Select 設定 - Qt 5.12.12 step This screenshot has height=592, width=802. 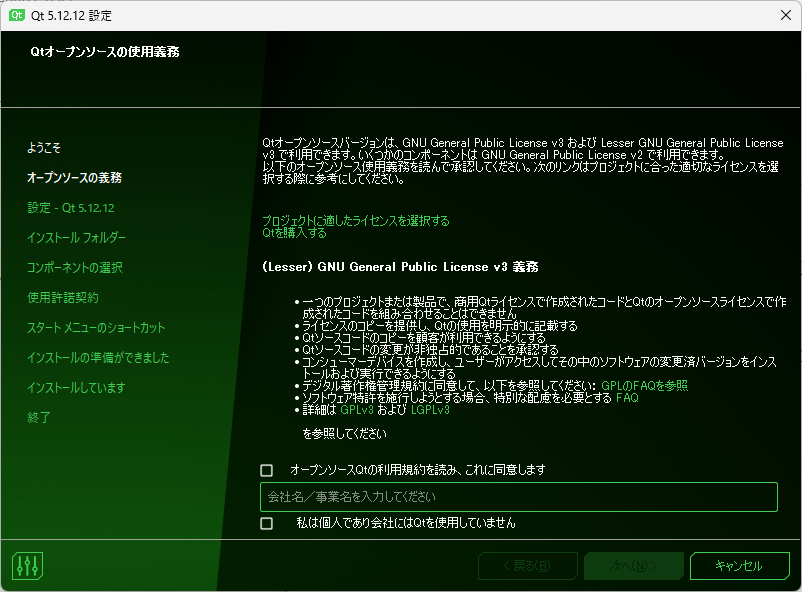pyautogui.click(x=71, y=208)
